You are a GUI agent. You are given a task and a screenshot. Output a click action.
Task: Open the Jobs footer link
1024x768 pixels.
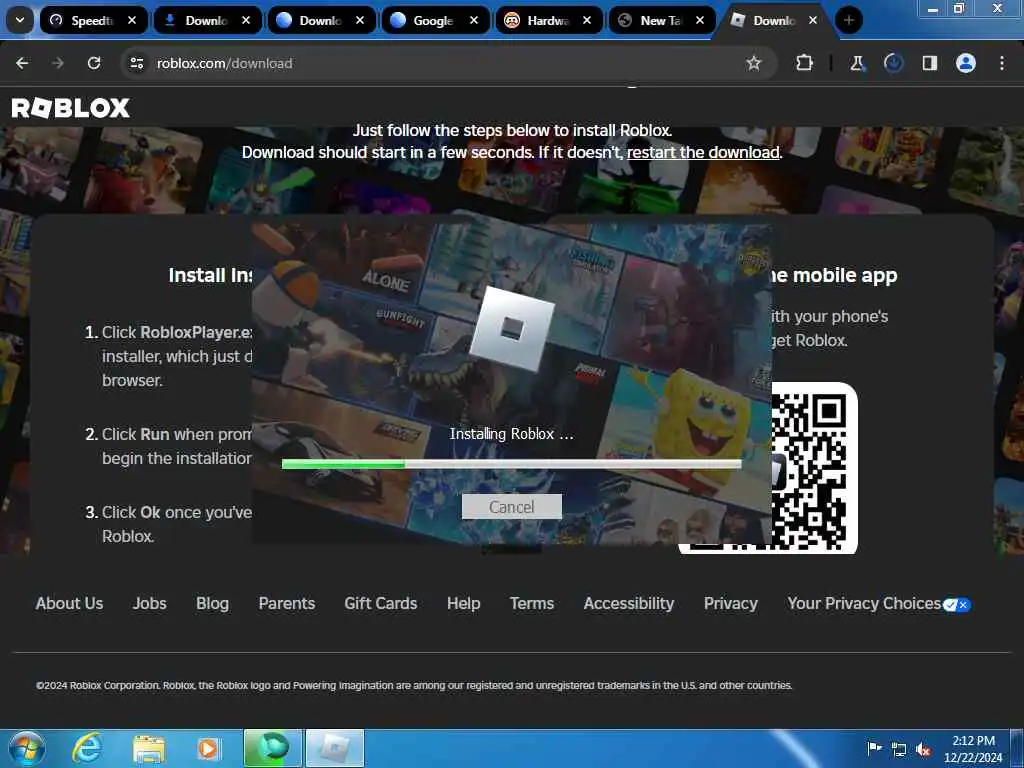[x=150, y=603]
